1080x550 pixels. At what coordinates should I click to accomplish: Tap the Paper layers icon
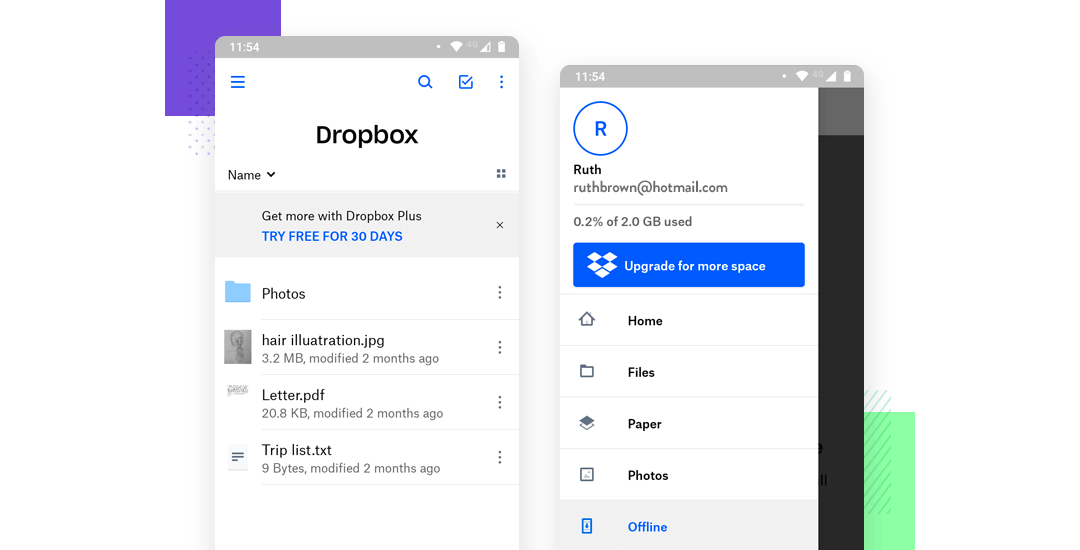(x=587, y=423)
